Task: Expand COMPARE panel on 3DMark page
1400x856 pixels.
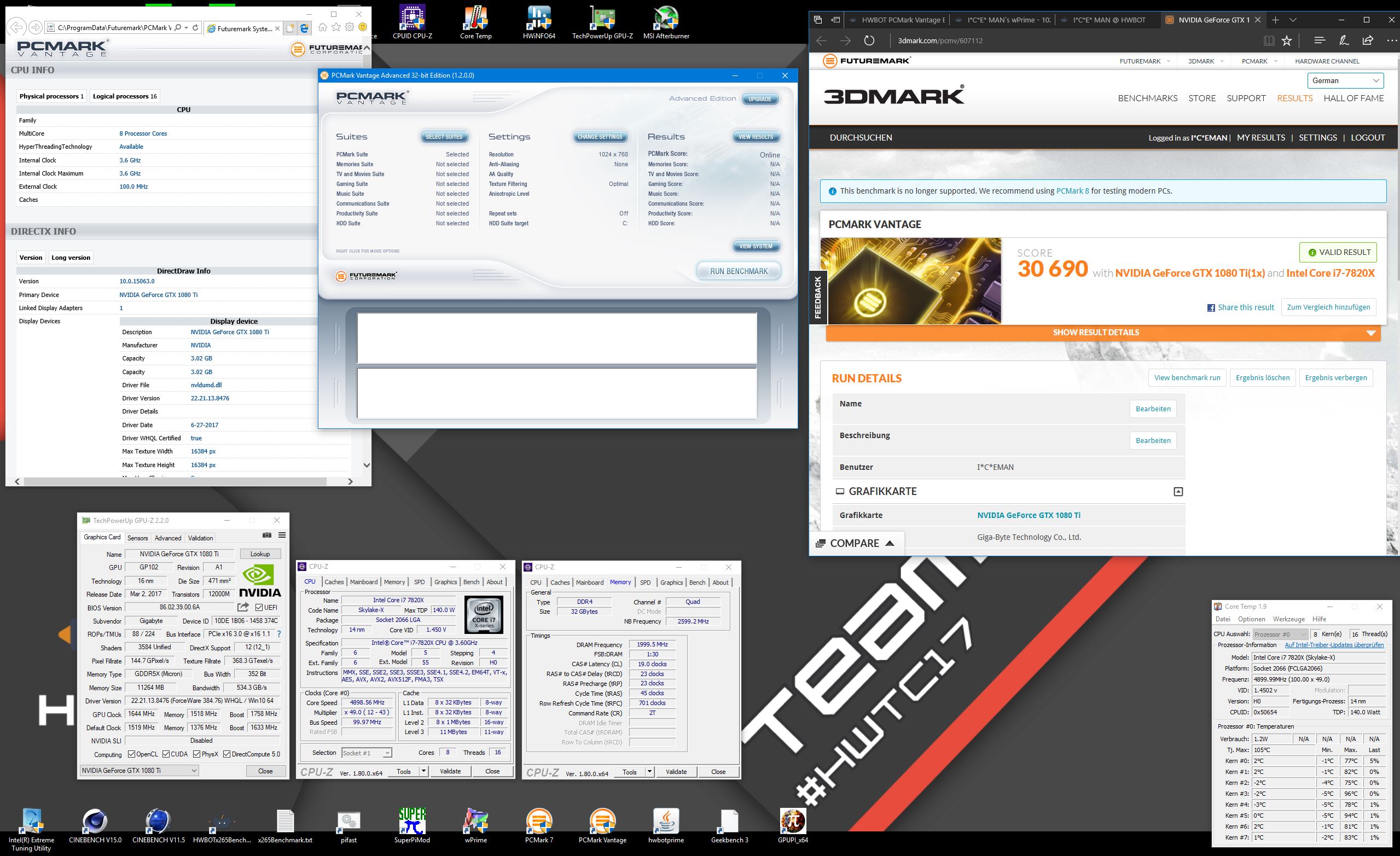Action: click(x=856, y=543)
